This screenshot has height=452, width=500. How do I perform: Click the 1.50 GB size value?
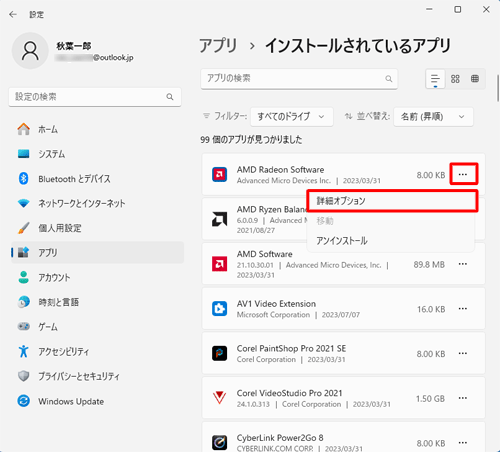click(x=430, y=399)
